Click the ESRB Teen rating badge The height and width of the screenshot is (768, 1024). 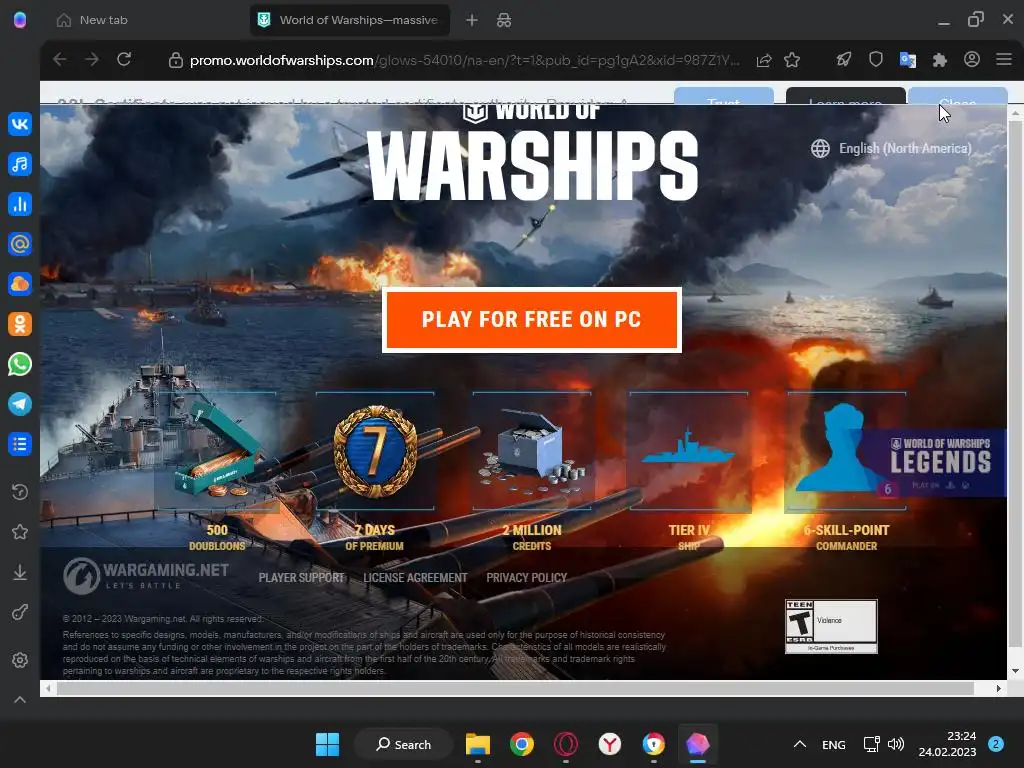[831, 626]
